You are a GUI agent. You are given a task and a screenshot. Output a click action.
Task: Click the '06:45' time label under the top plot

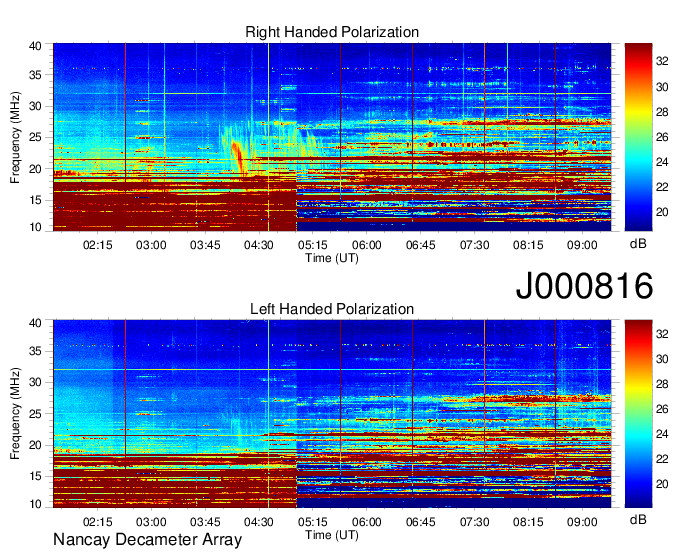421,245
